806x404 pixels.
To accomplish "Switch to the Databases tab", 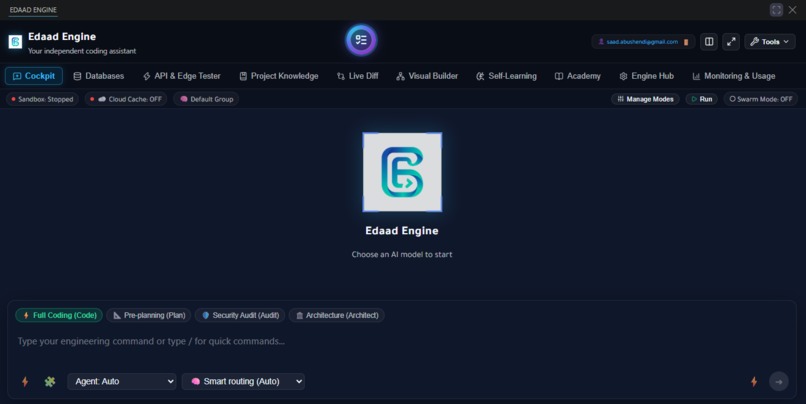I will 99,76.
